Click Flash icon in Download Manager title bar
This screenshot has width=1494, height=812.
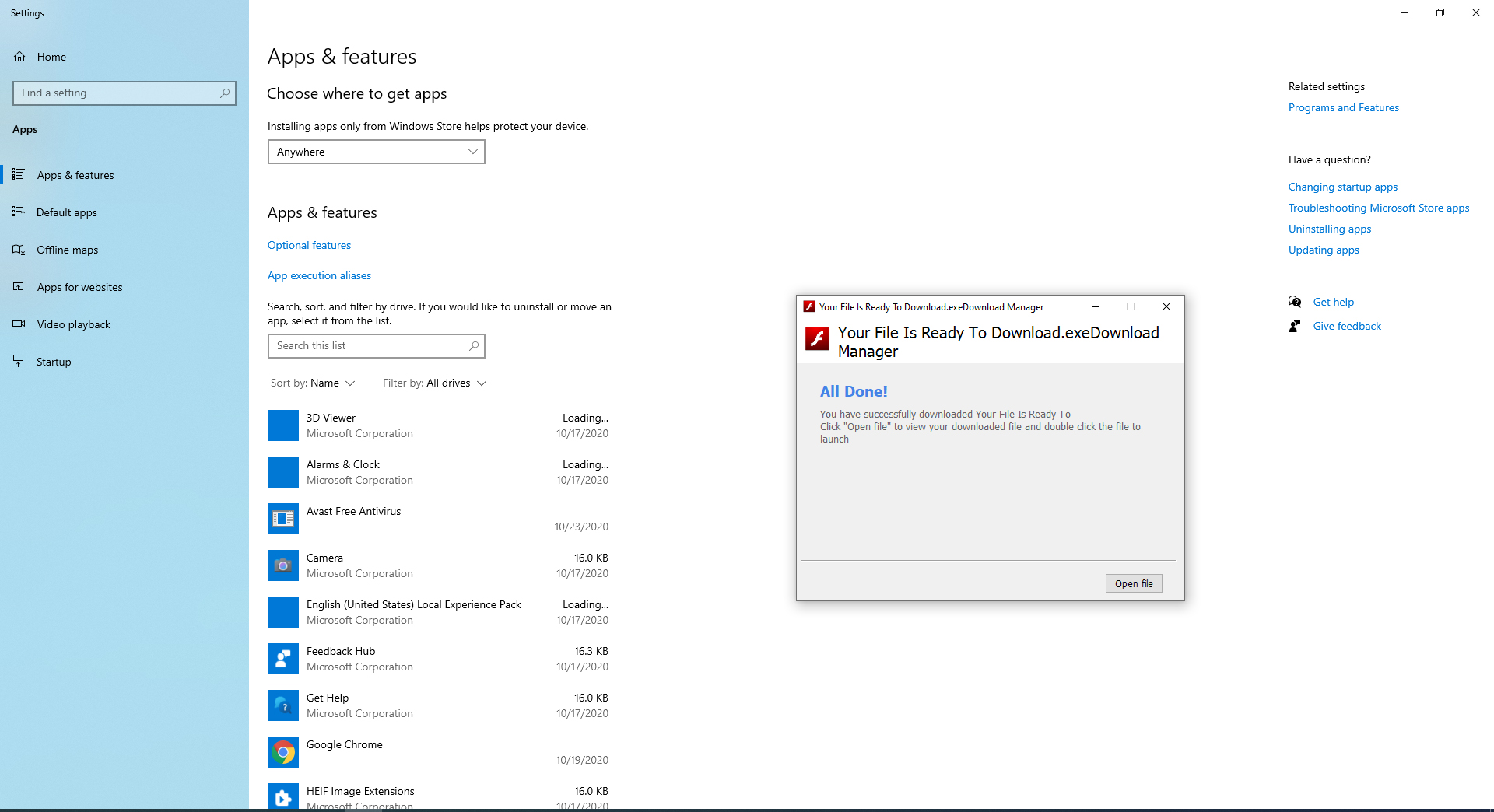809,306
